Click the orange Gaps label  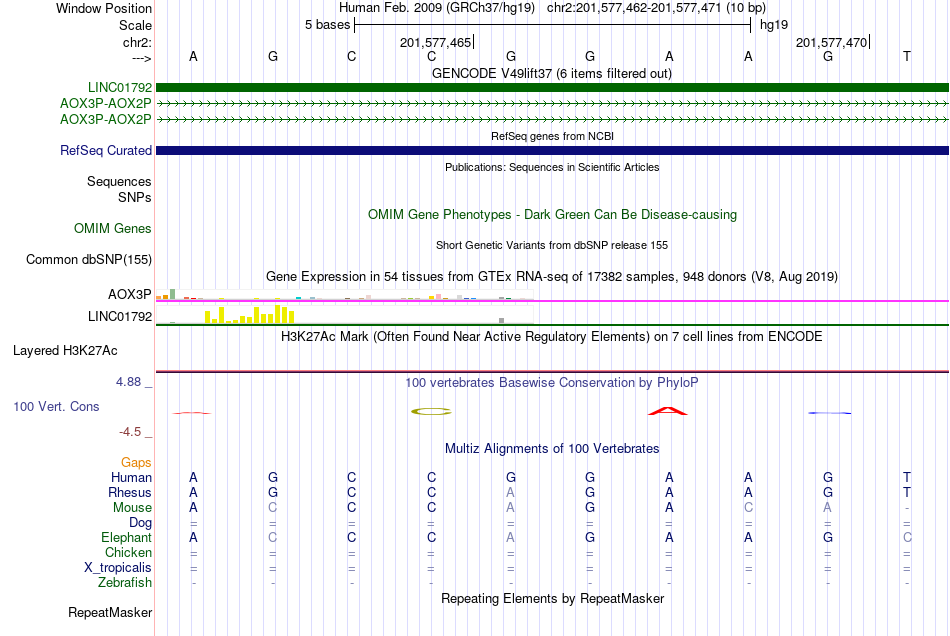pos(136,463)
